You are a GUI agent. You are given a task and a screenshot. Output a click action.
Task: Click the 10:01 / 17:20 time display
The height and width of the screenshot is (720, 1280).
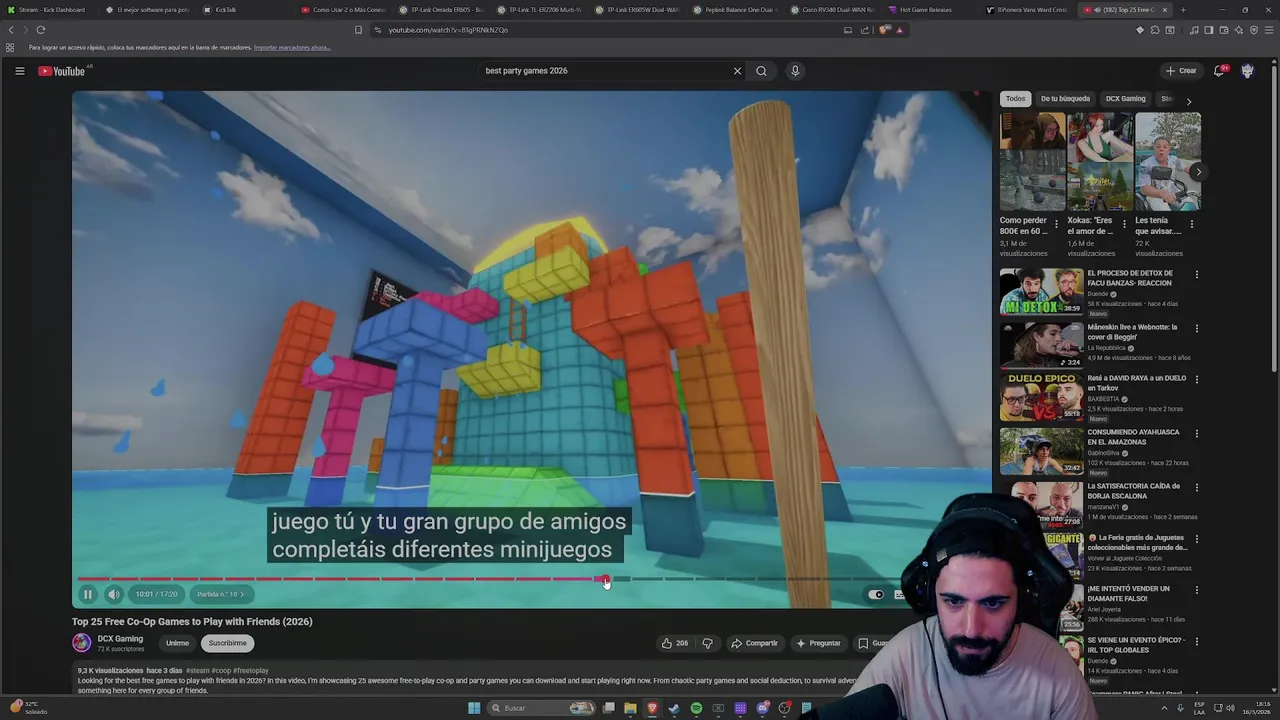click(156, 594)
